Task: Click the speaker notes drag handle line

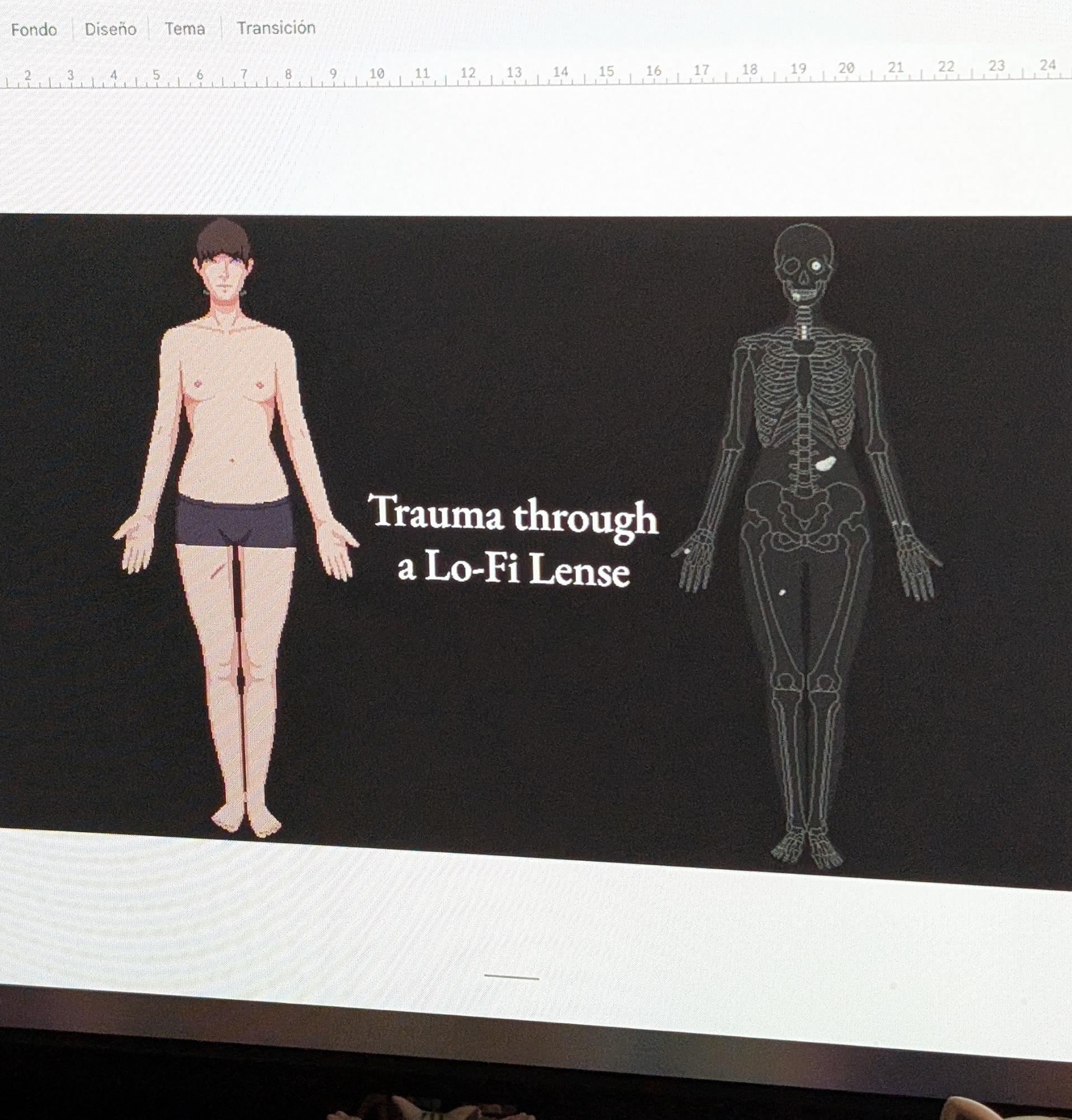Action: tap(511, 978)
